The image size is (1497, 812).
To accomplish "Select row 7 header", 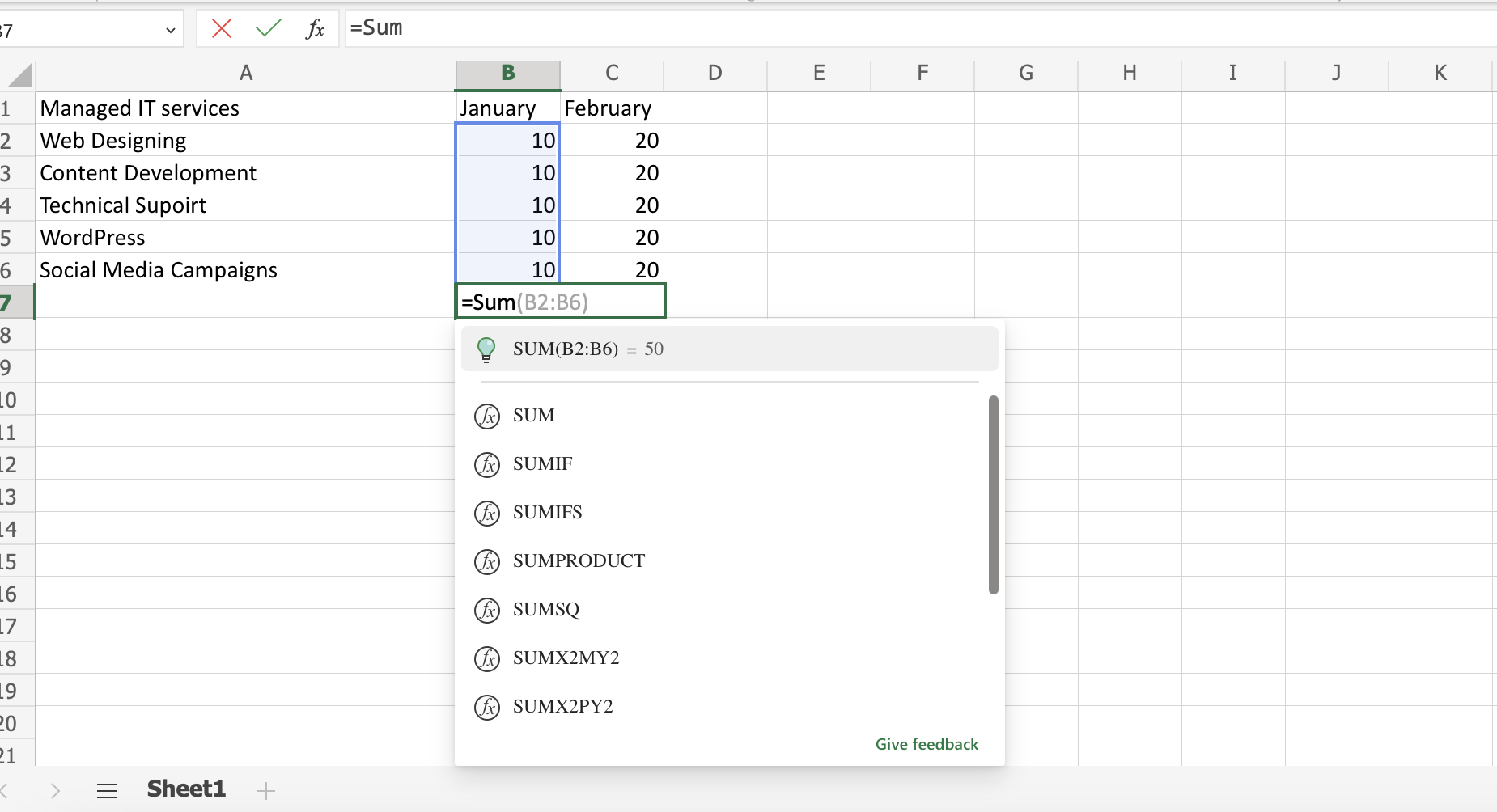I will click(16, 302).
